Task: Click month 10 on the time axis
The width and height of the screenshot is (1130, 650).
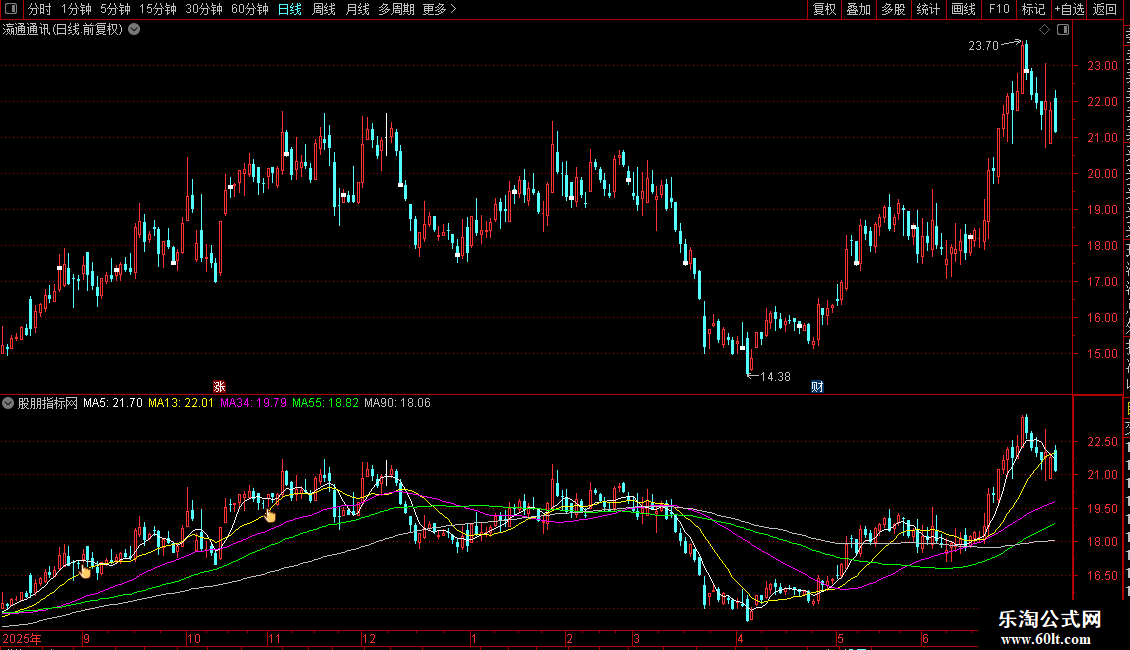Action: point(193,638)
